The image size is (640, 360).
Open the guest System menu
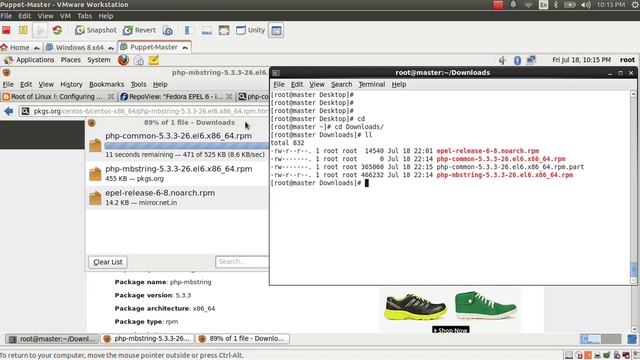pyautogui.click(x=99, y=60)
